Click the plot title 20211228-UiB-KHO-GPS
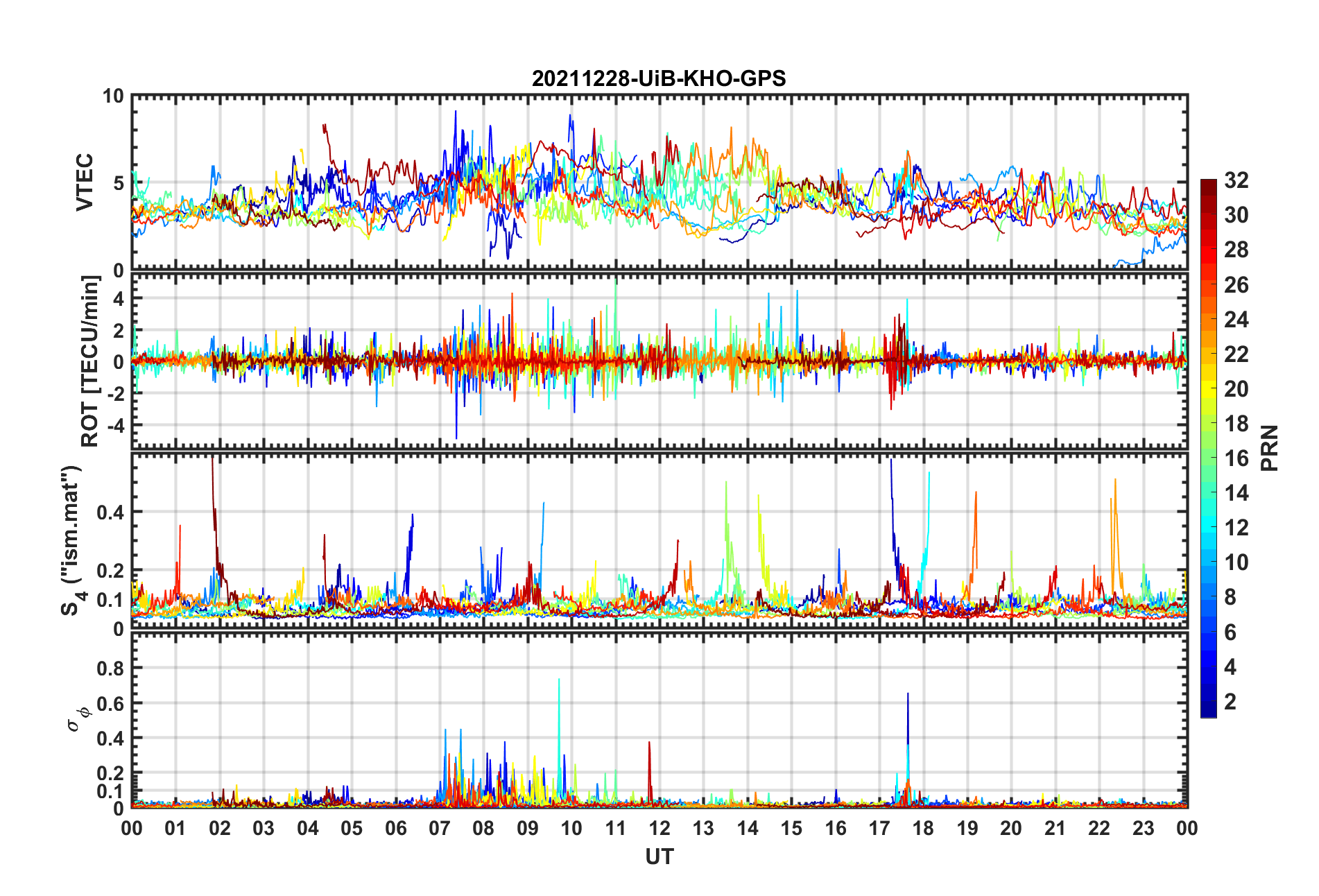Screen dimensions: 1319x896 [x=659, y=78]
